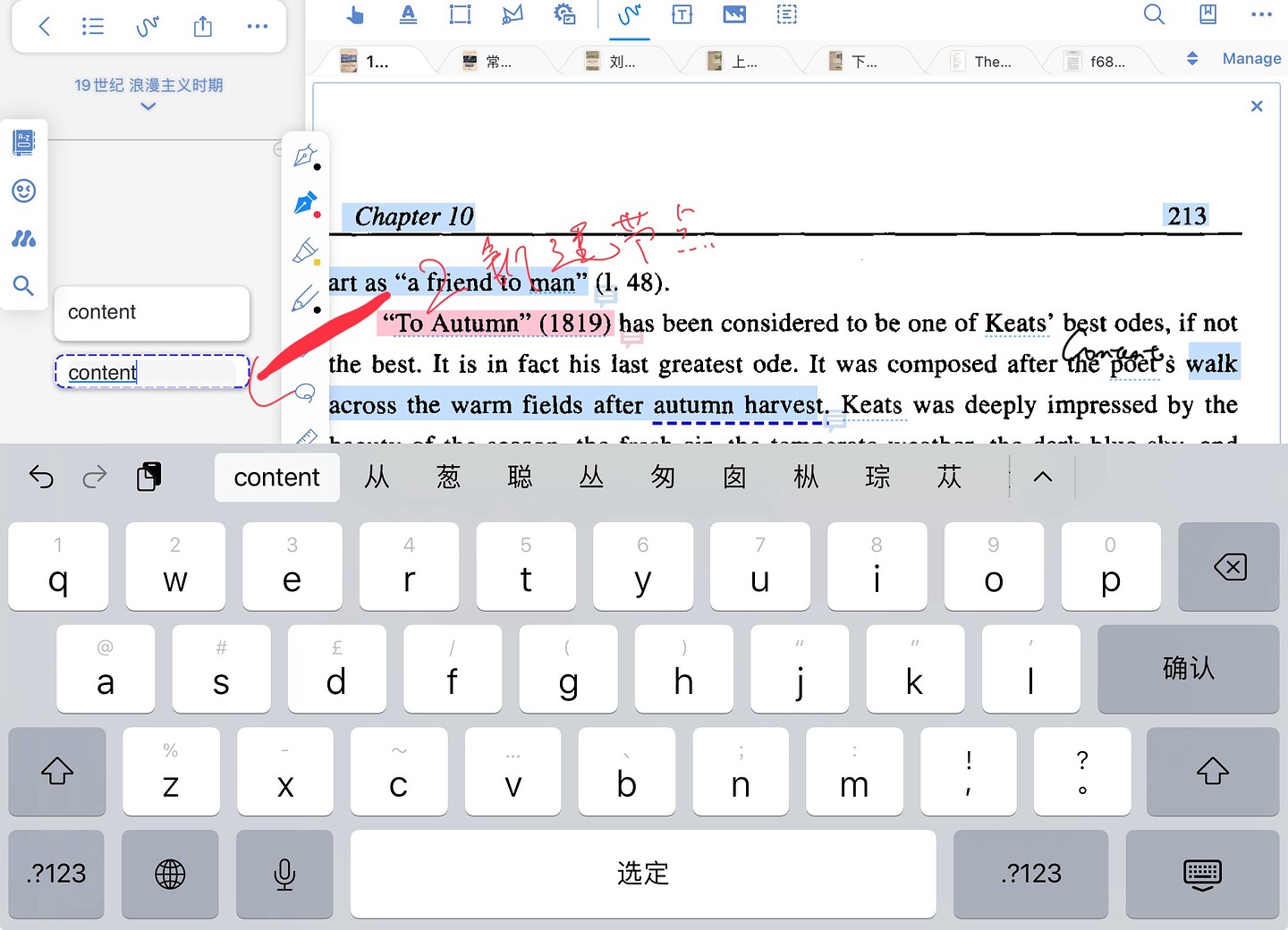Hide the keyboard with dismiss key
1288x930 pixels.
pos(1202,874)
